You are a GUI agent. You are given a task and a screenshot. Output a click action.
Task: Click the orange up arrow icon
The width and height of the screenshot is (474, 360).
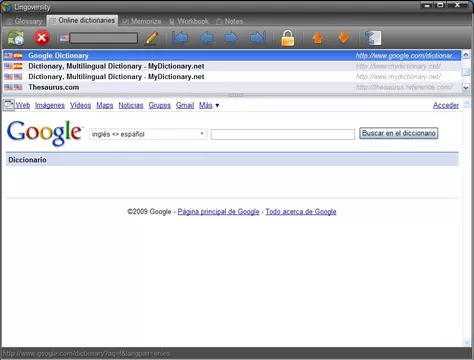318,38
